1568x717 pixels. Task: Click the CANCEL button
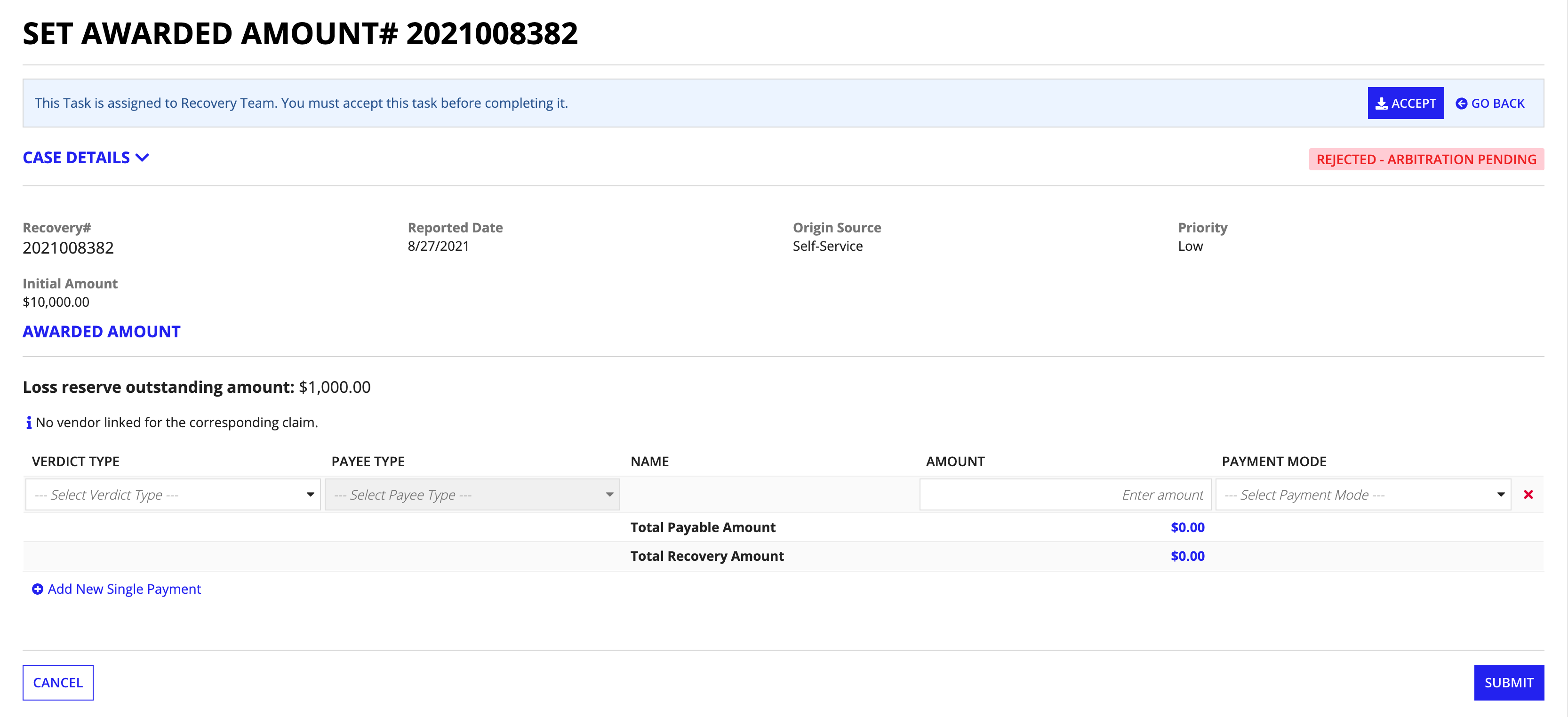point(57,682)
